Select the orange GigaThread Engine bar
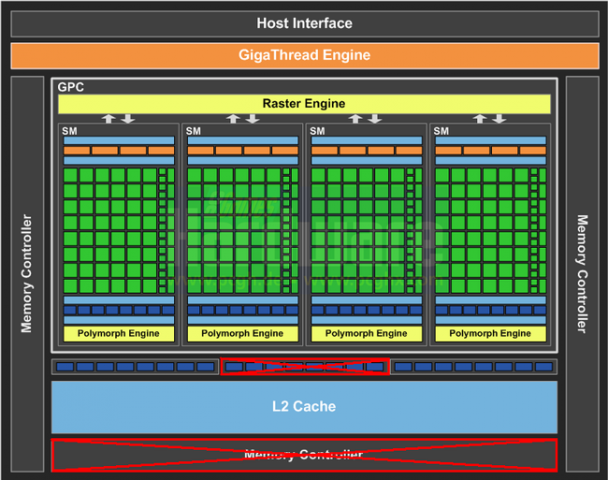The width and height of the screenshot is (608, 480). coord(305,56)
